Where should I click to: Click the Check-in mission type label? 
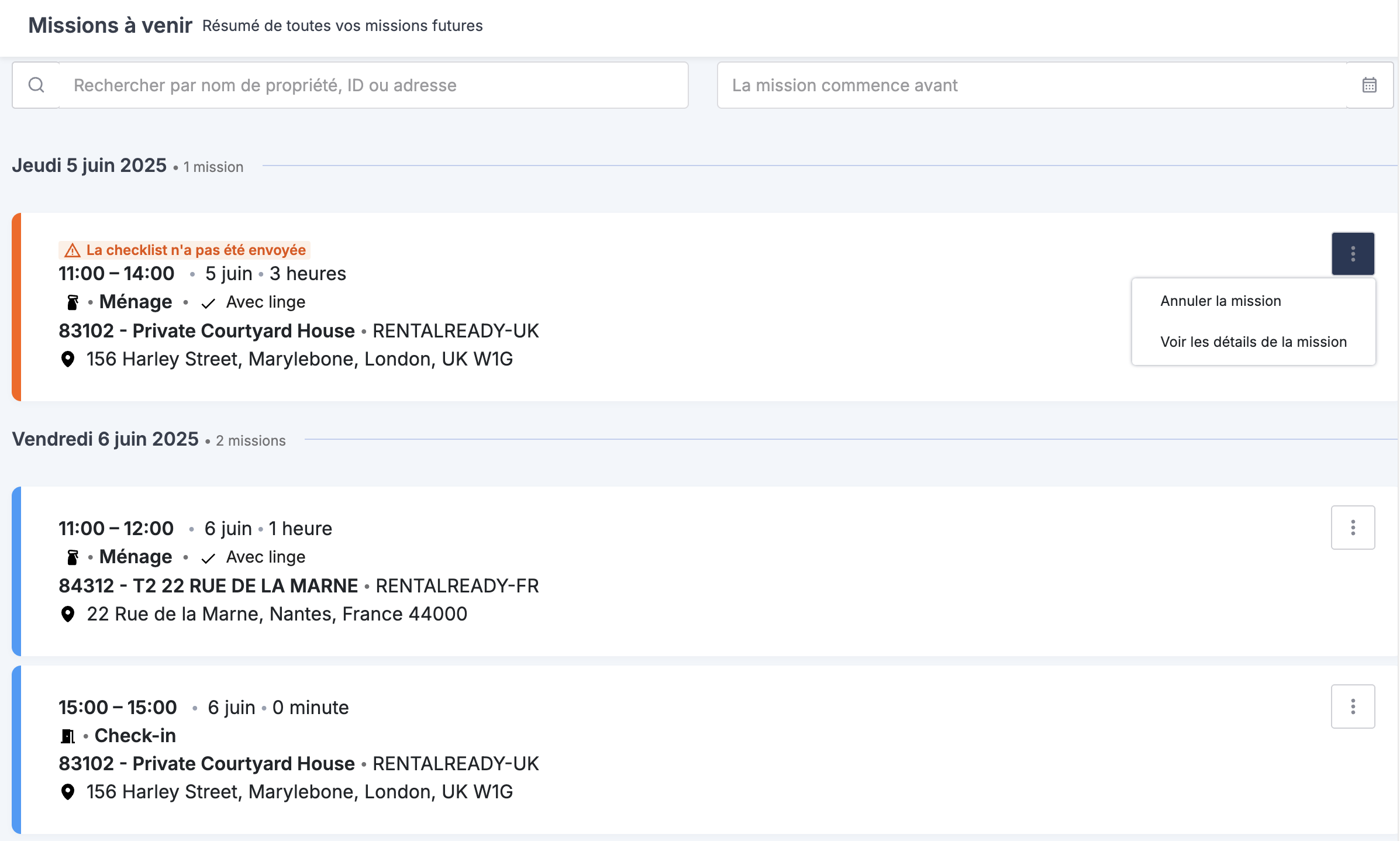(135, 736)
